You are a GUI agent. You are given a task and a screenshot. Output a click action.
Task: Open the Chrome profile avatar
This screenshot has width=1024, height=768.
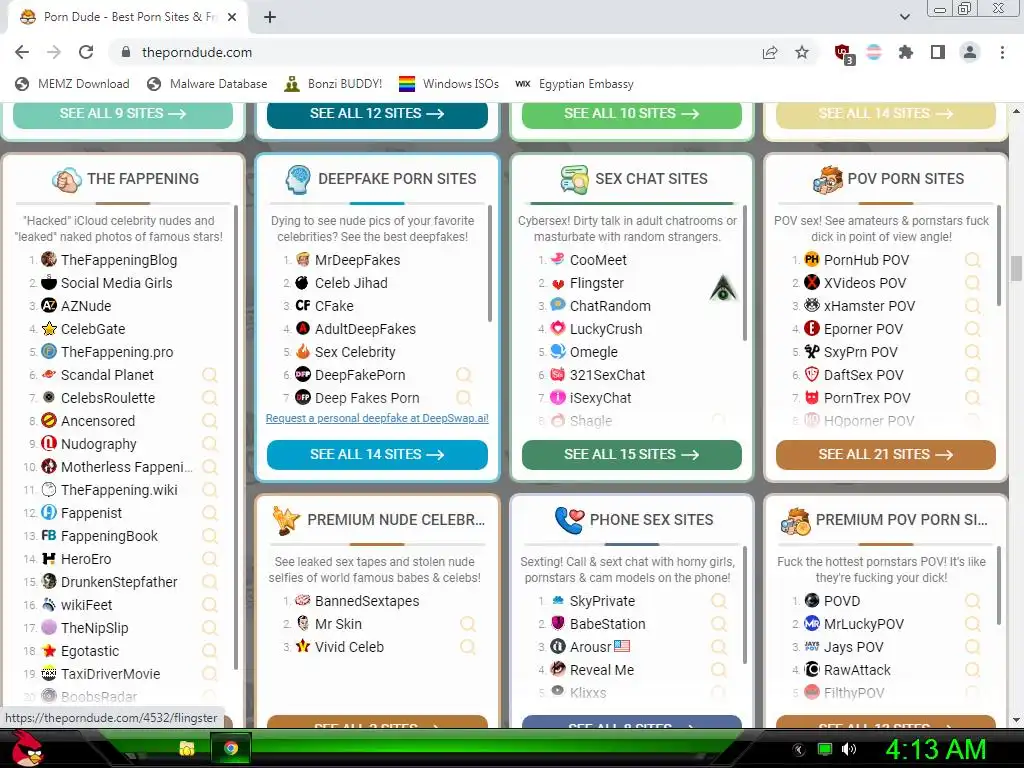coord(970,52)
